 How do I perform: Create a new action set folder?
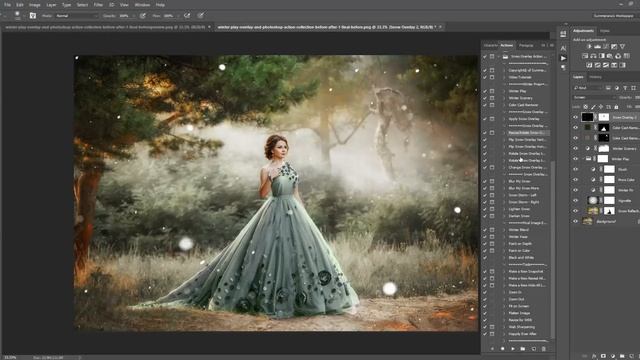pos(523,349)
